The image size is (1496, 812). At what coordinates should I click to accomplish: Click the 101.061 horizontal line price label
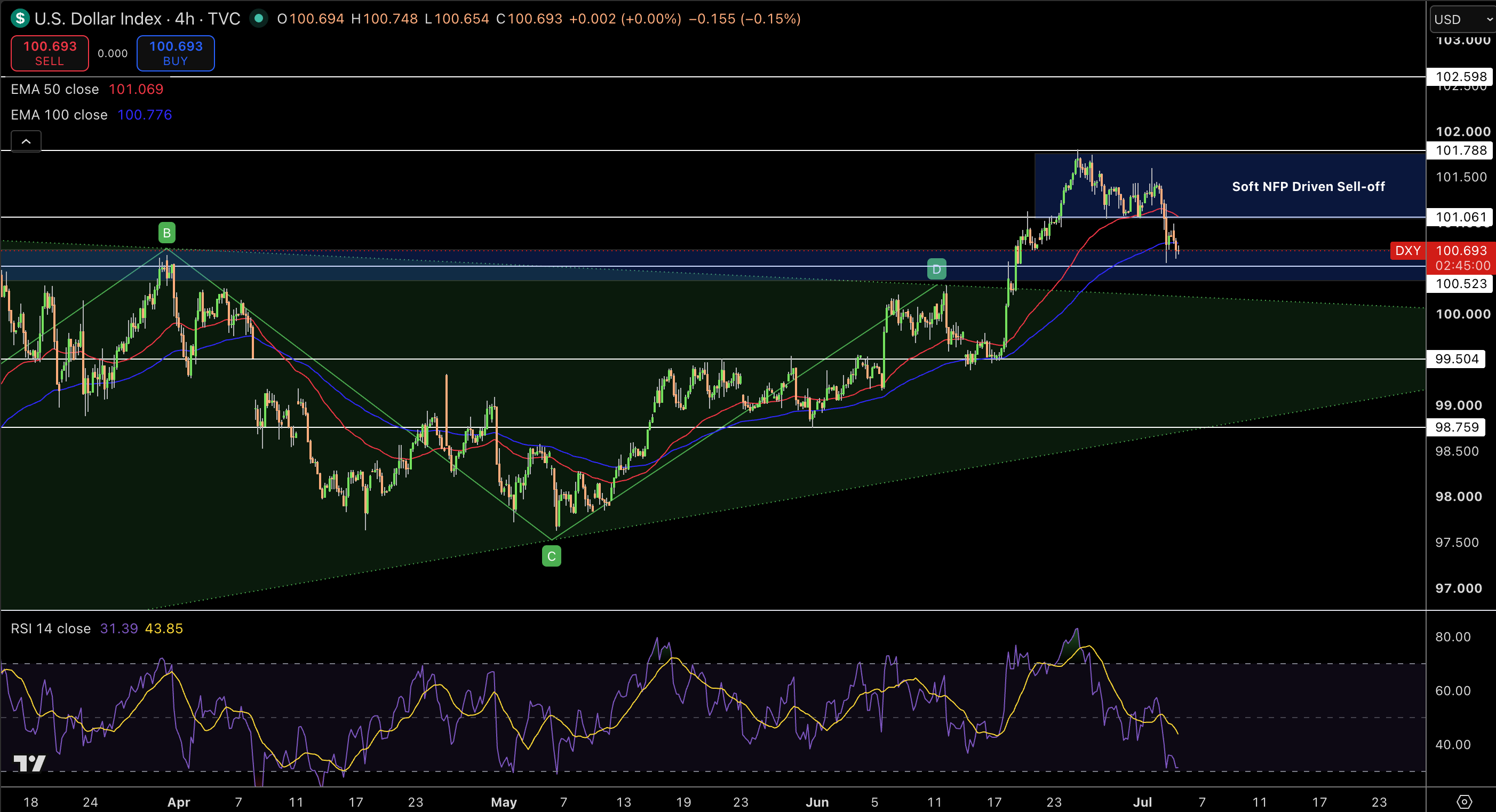(1461, 217)
